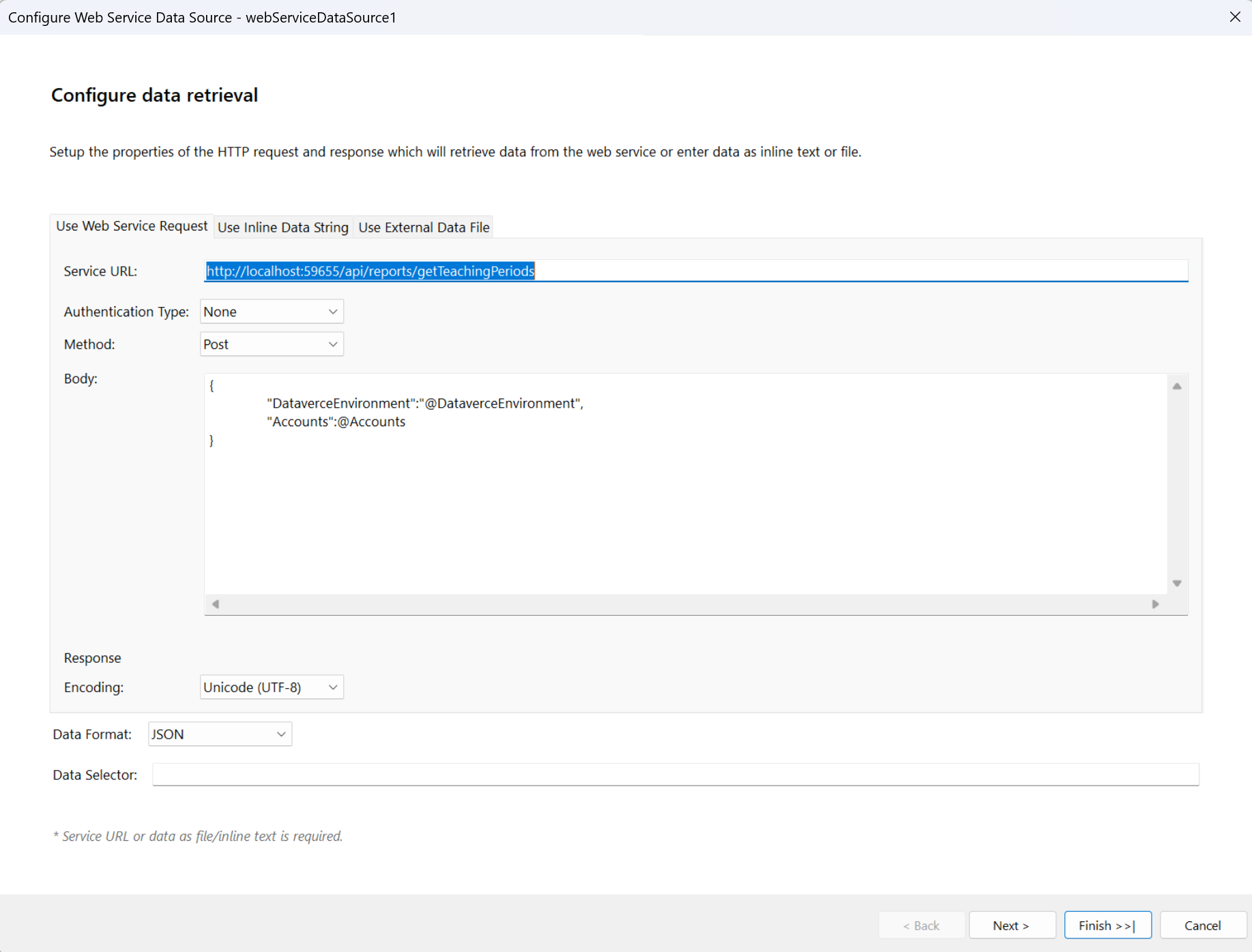Open the Method dropdown set to Post
The width and height of the screenshot is (1252, 952).
[x=272, y=344]
